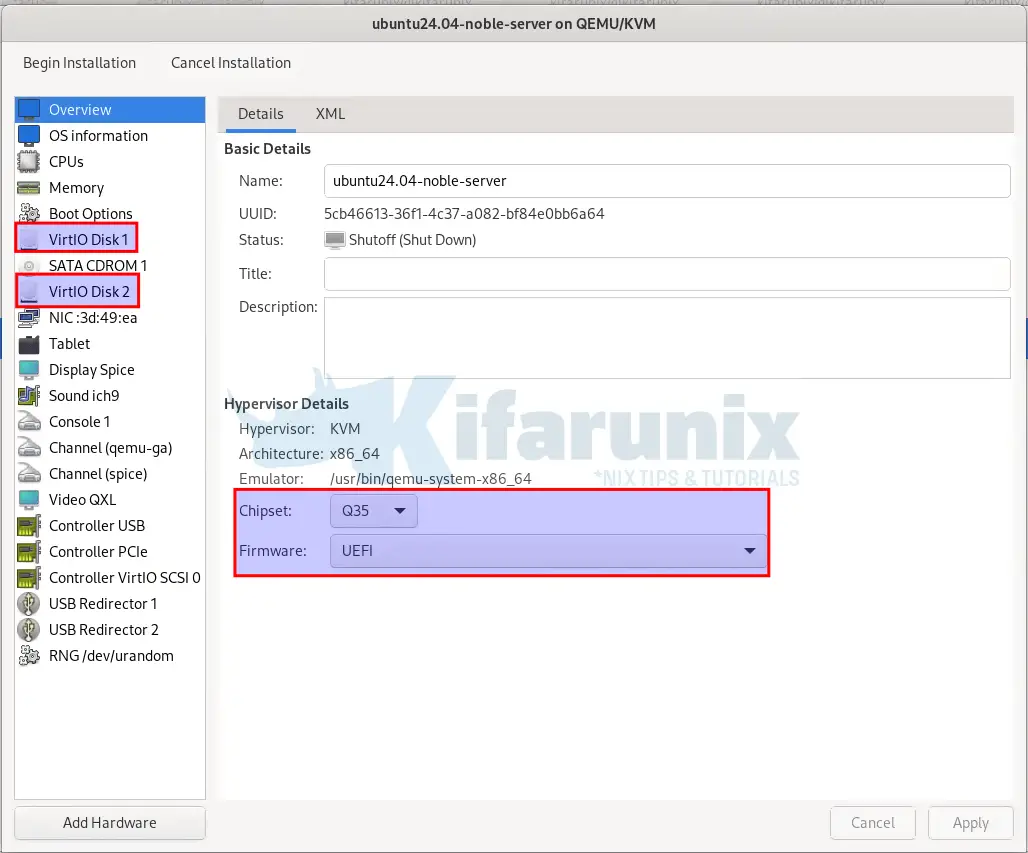Select the RNG /dev/urandom gear icon

pos(29,656)
